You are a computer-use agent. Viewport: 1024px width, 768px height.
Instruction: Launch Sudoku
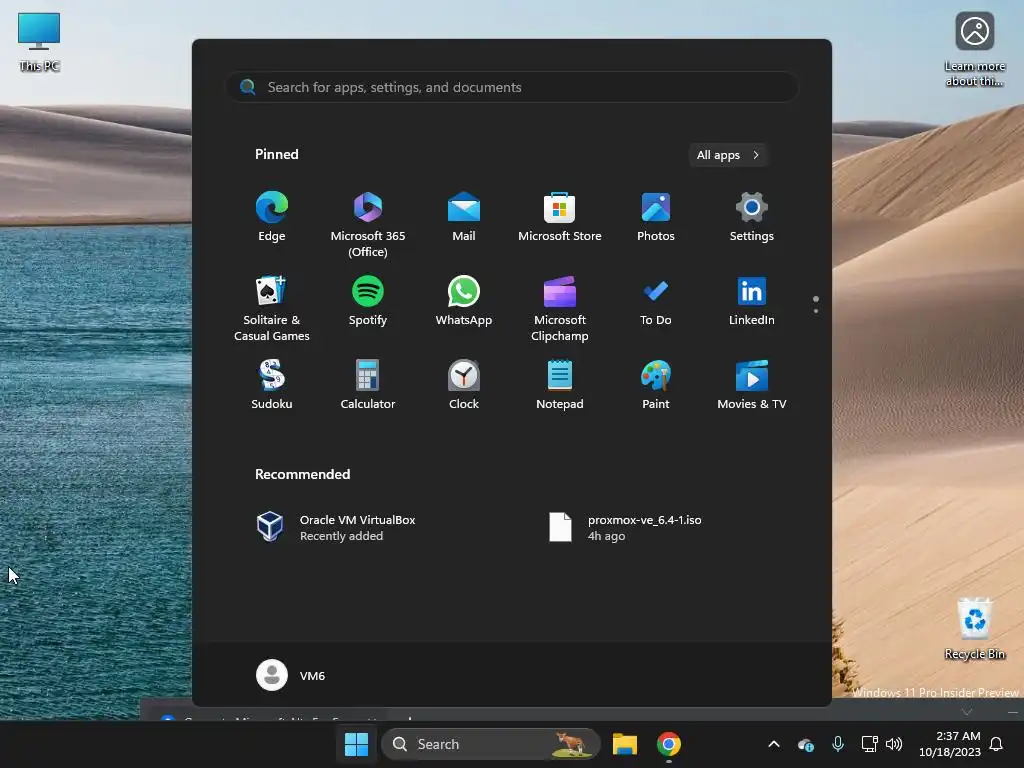click(x=272, y=385)
